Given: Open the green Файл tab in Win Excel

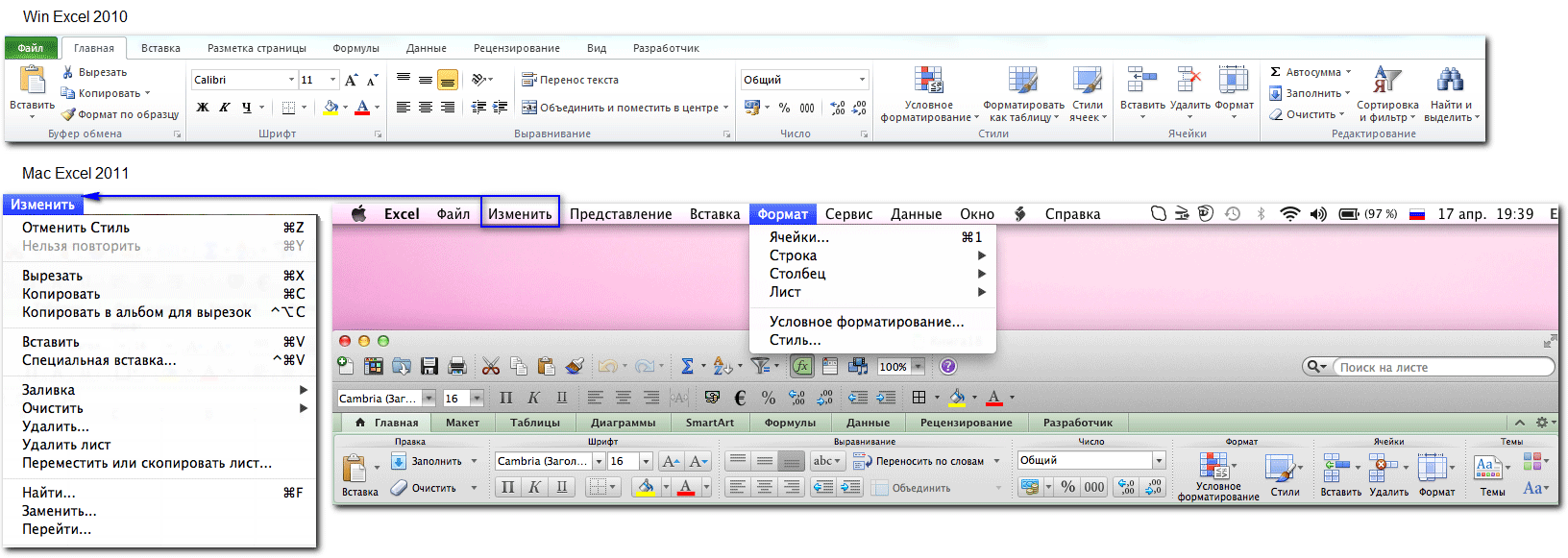Looking at the screenshot, I should pos(31,48).
